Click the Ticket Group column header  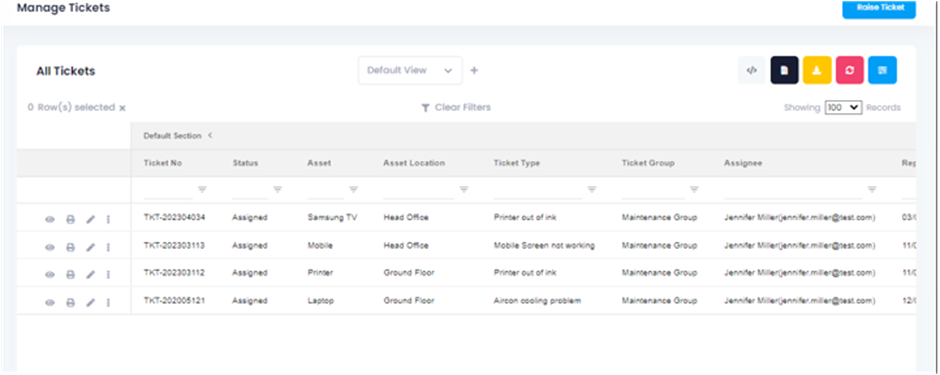(x=648, y=163)
